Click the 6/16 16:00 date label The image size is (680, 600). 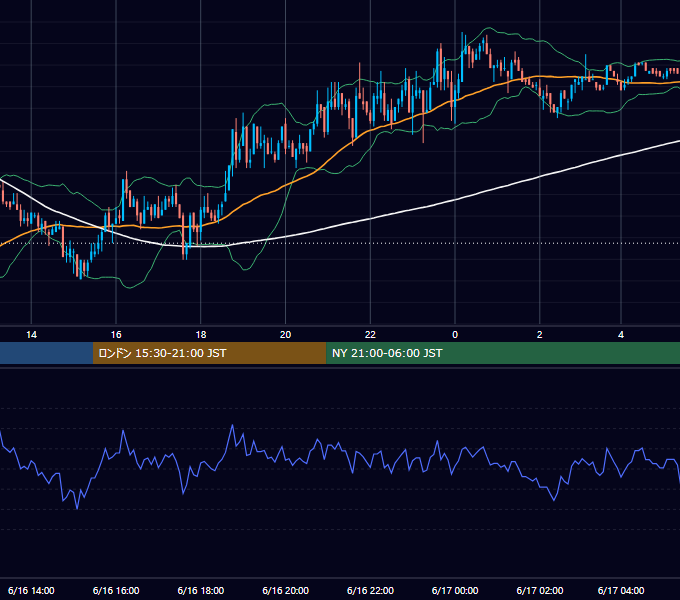tap(116, 590)
